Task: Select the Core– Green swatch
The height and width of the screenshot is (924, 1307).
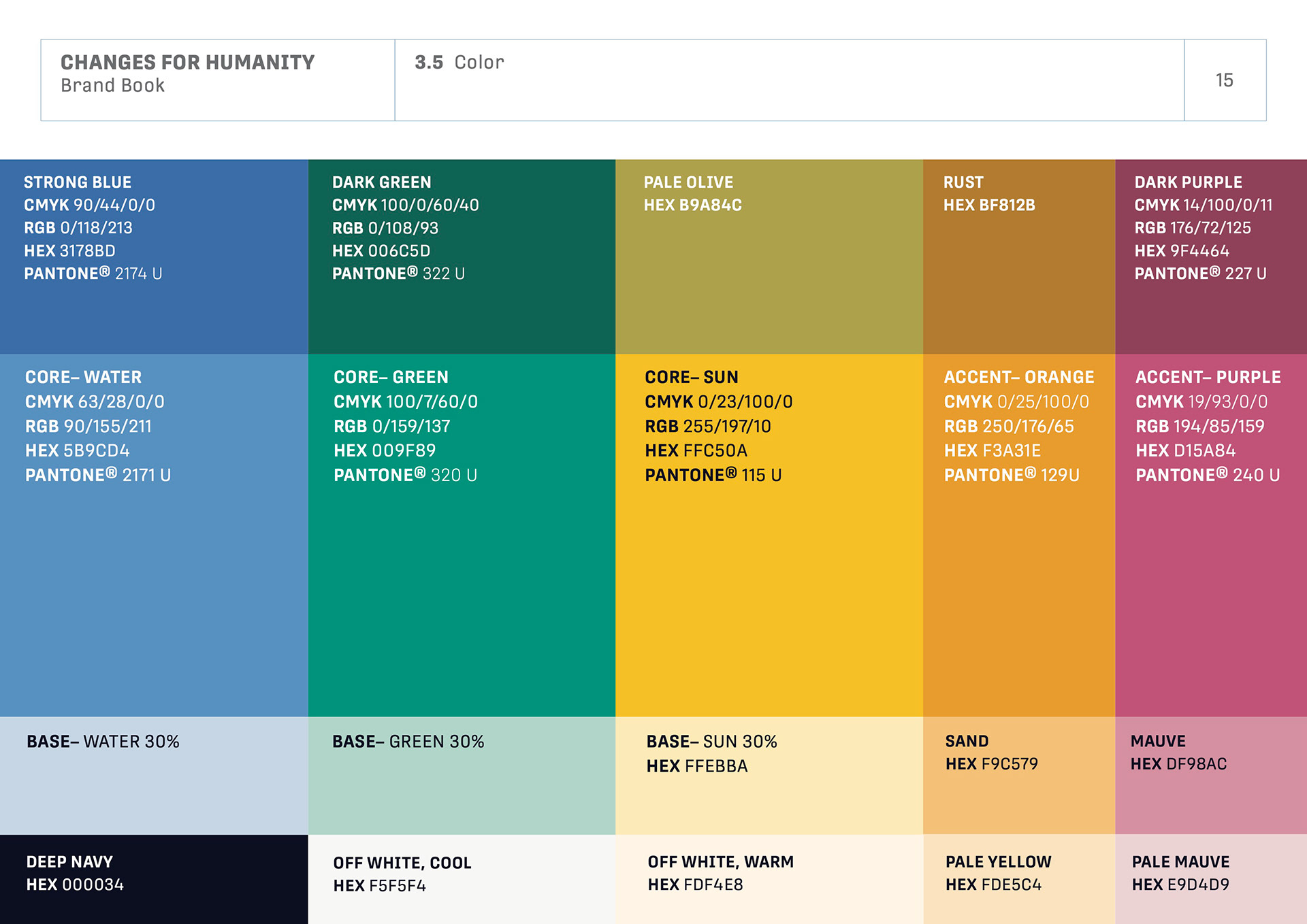Action: pos(462,535)
